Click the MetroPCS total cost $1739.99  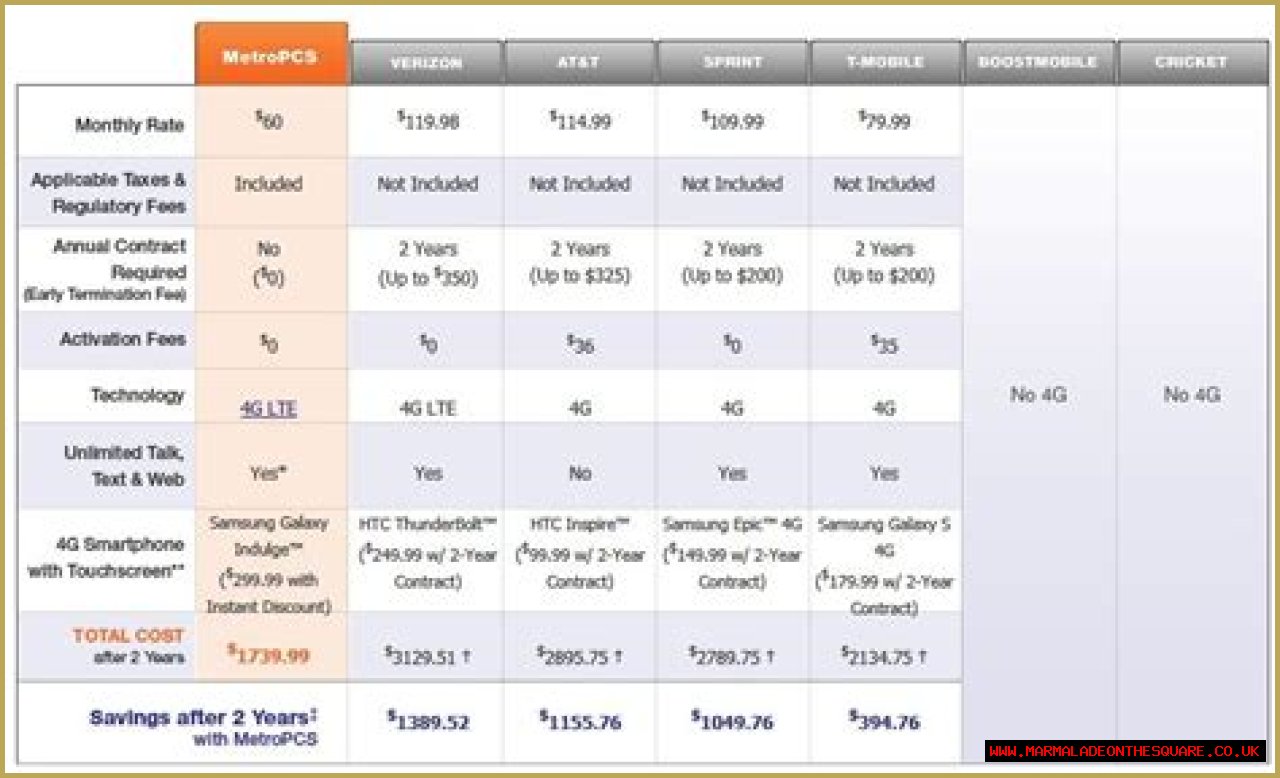click(x=268, y=655)
